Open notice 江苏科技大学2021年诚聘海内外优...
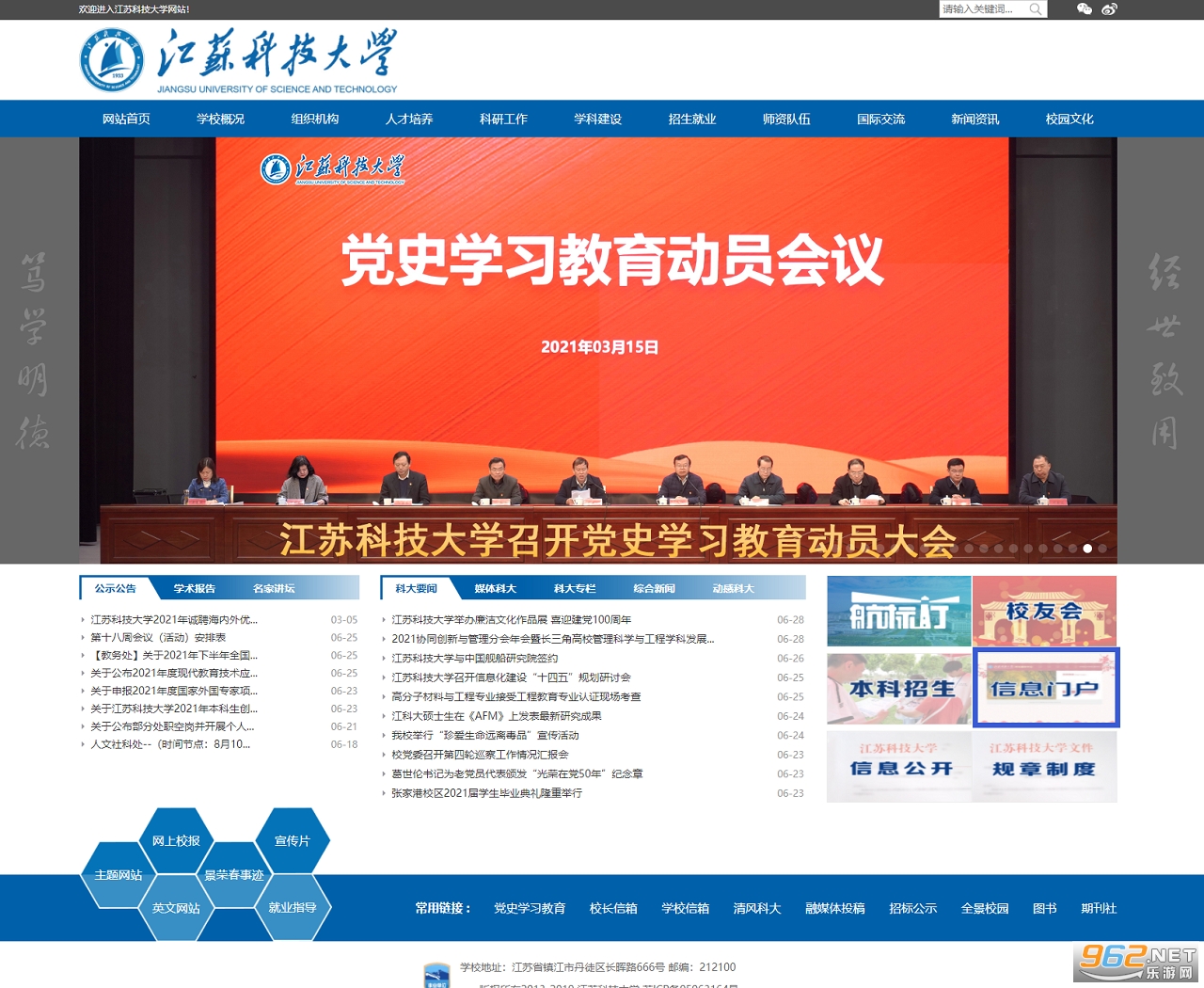This screenshot has width=1204, height=988. click(174, 620)
